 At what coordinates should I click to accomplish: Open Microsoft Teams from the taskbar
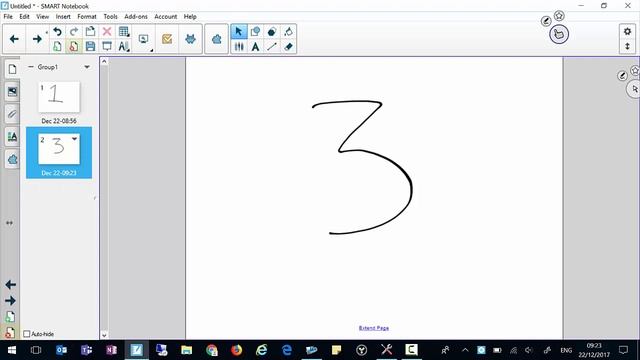[x=87, y=350]
